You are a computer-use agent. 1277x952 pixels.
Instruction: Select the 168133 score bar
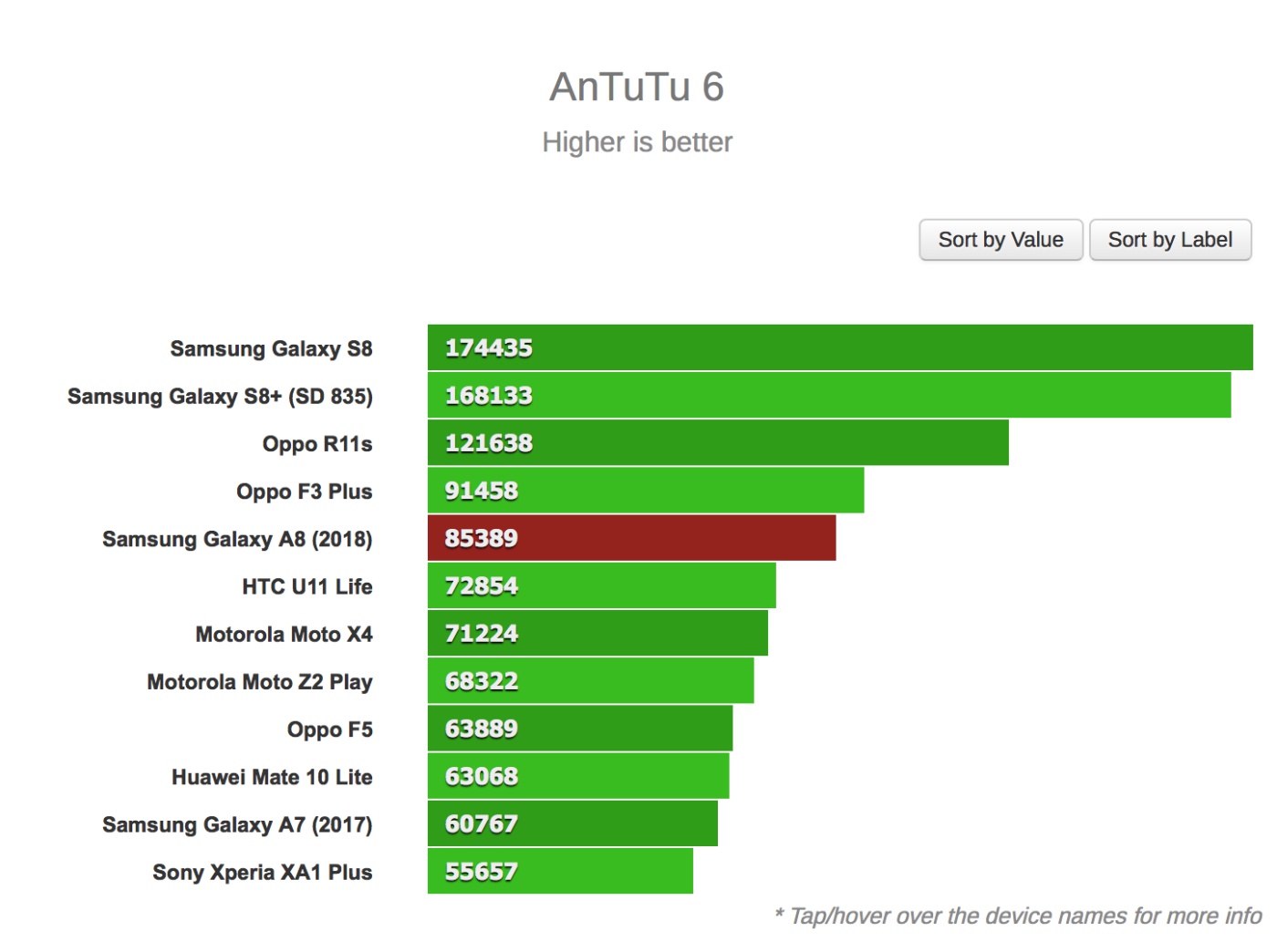click(x=829, y=395)
